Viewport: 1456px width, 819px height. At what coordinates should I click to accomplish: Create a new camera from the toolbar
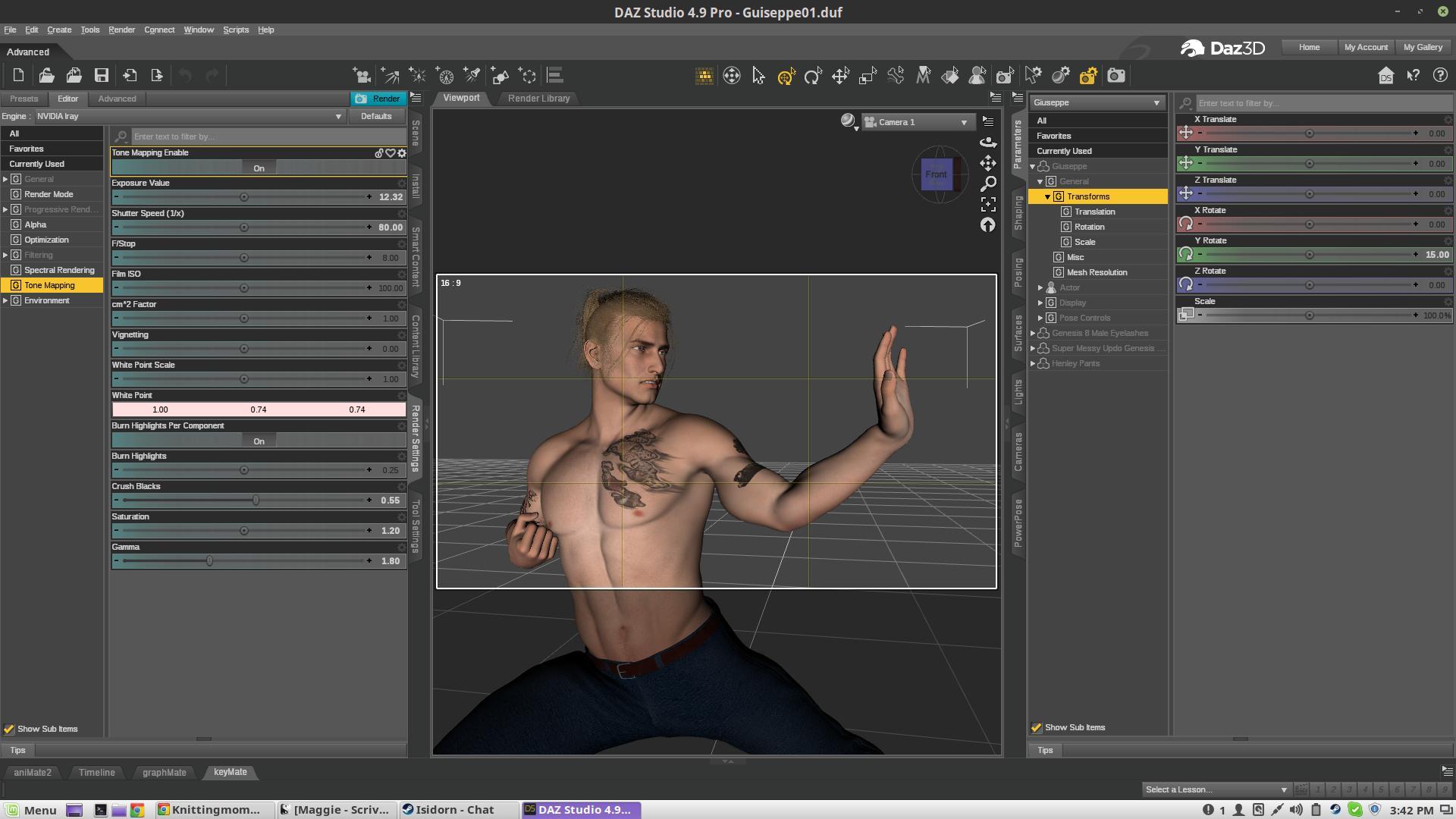coord(362,75)
